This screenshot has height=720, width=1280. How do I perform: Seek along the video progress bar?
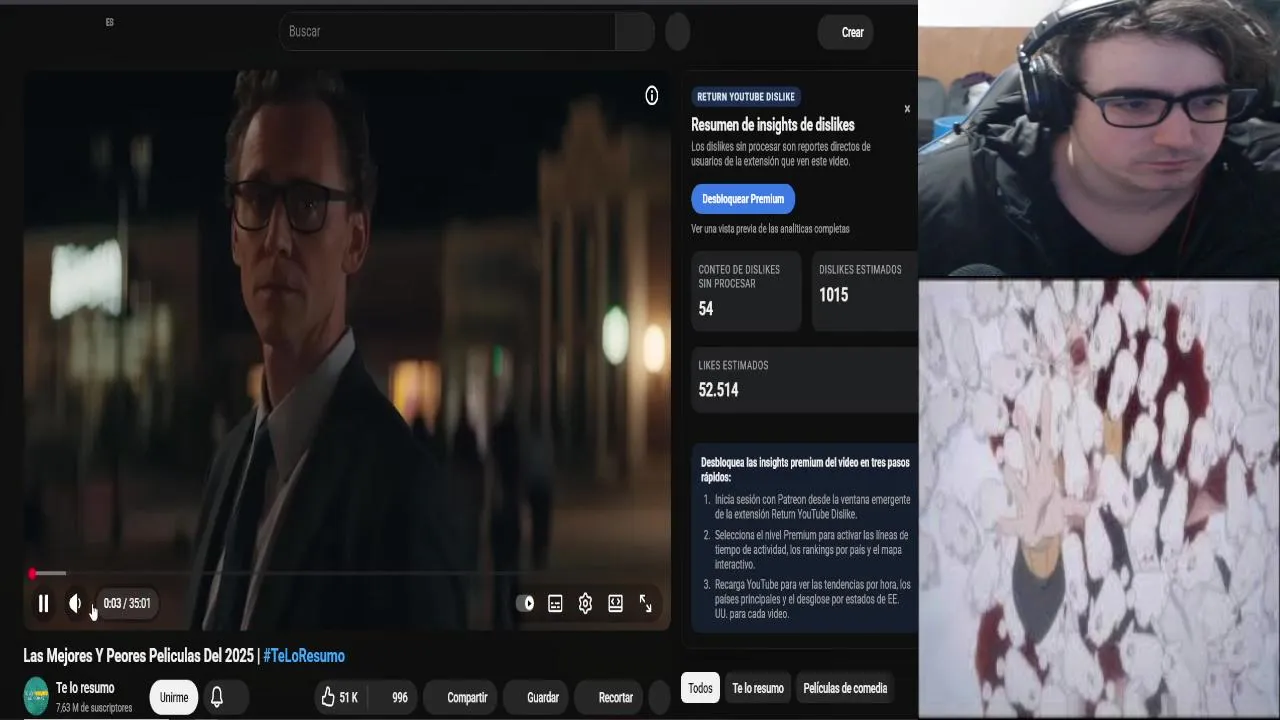[347, 573]
